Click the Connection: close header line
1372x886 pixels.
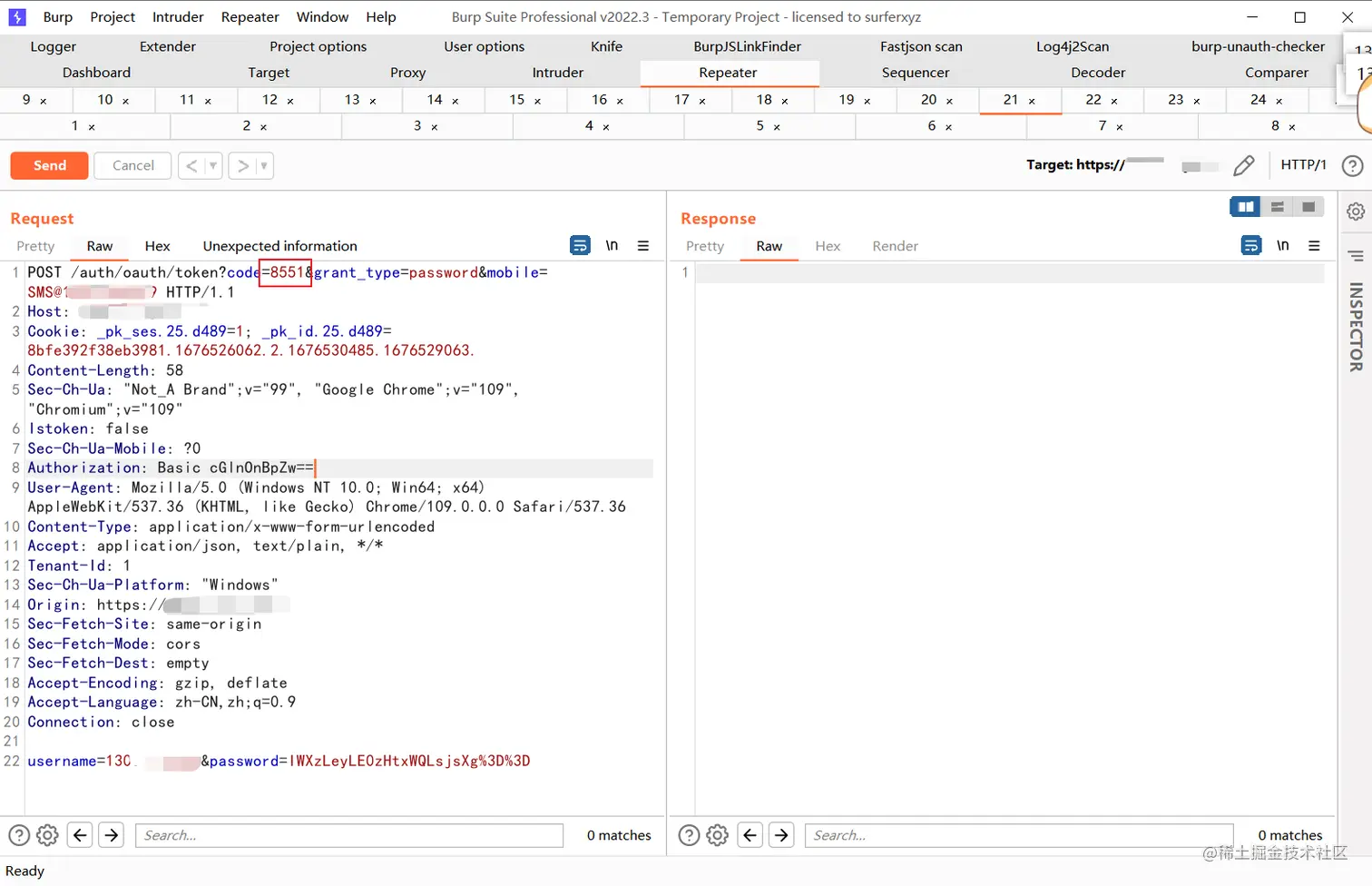(101, 723)
